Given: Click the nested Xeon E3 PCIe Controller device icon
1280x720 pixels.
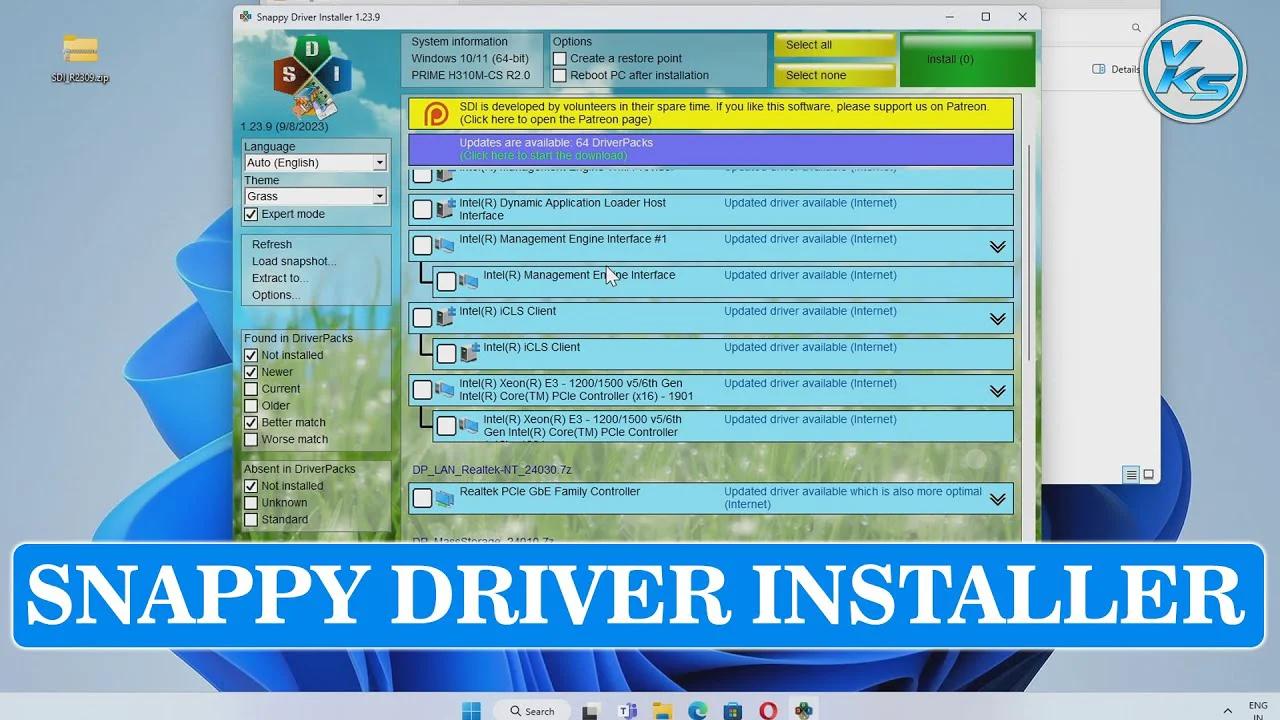Looking at the screenshot, I should 469,425.
